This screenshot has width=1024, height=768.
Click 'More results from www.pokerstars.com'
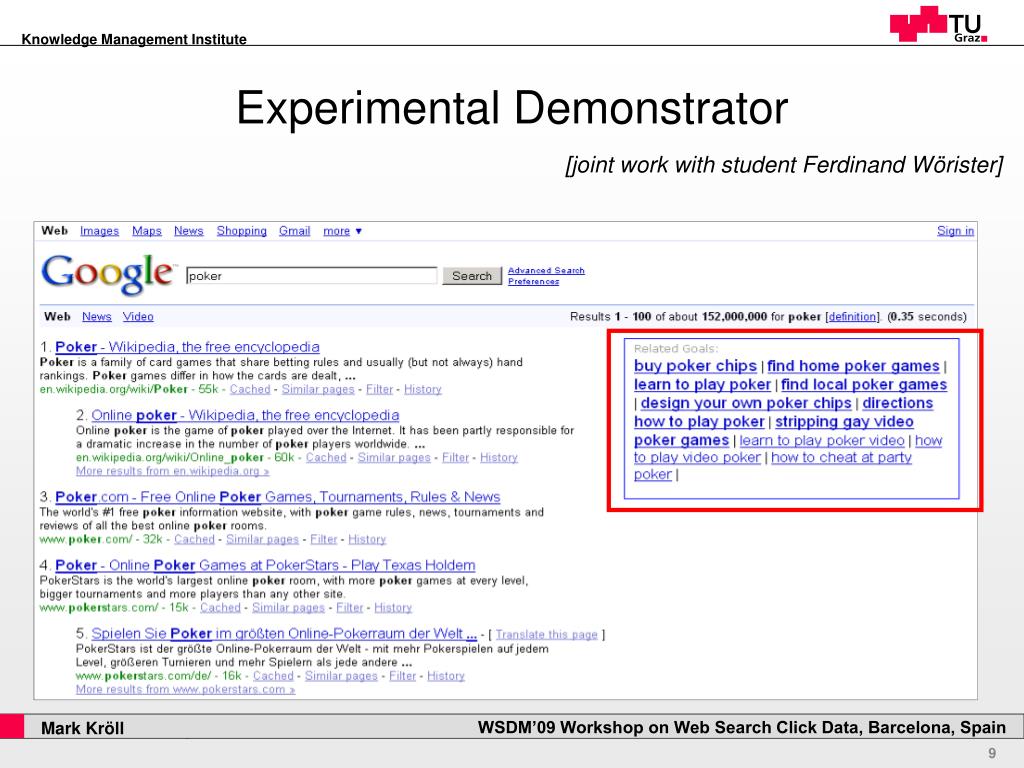(185, 690)
